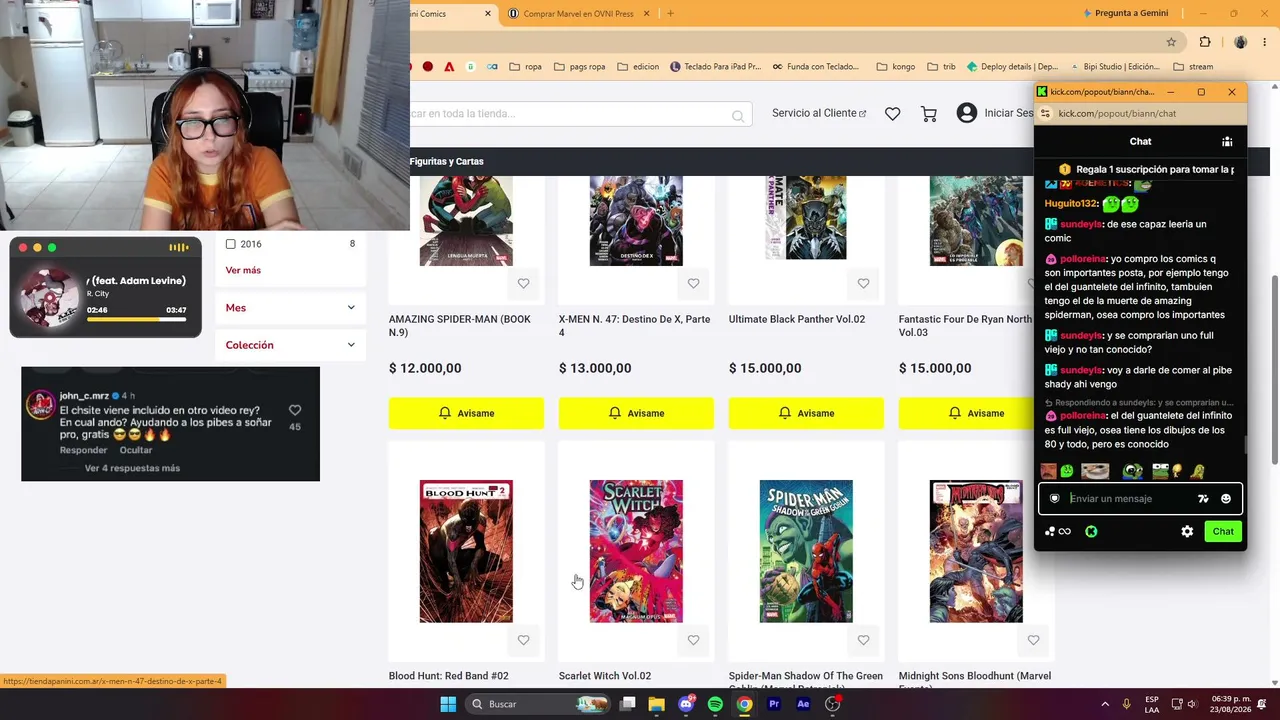This screenshot has height=720, width=1280.
Task: Expand the Colección filter section
Action: pyautogui.click(x=290, y=345)
